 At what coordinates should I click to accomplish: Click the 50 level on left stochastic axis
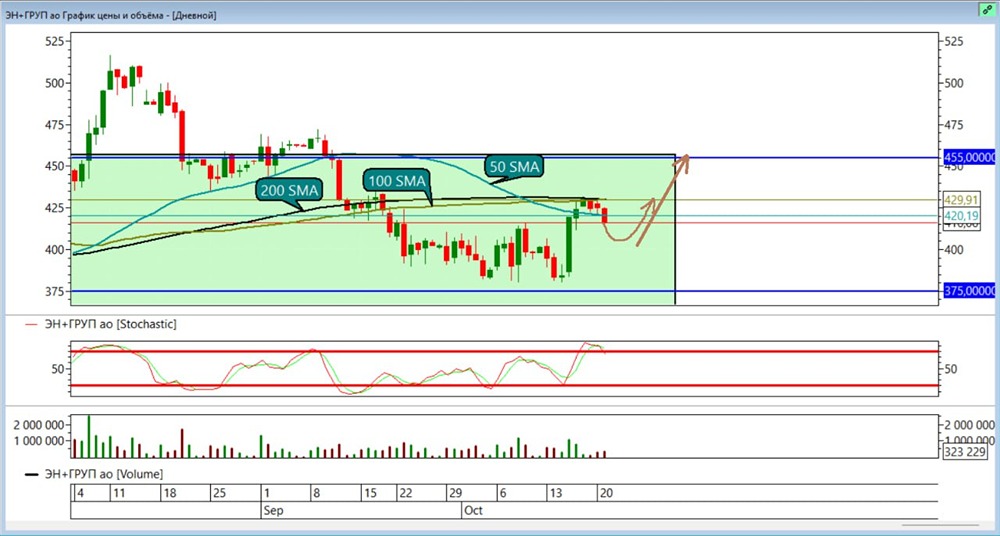click(x=58, y=369)
